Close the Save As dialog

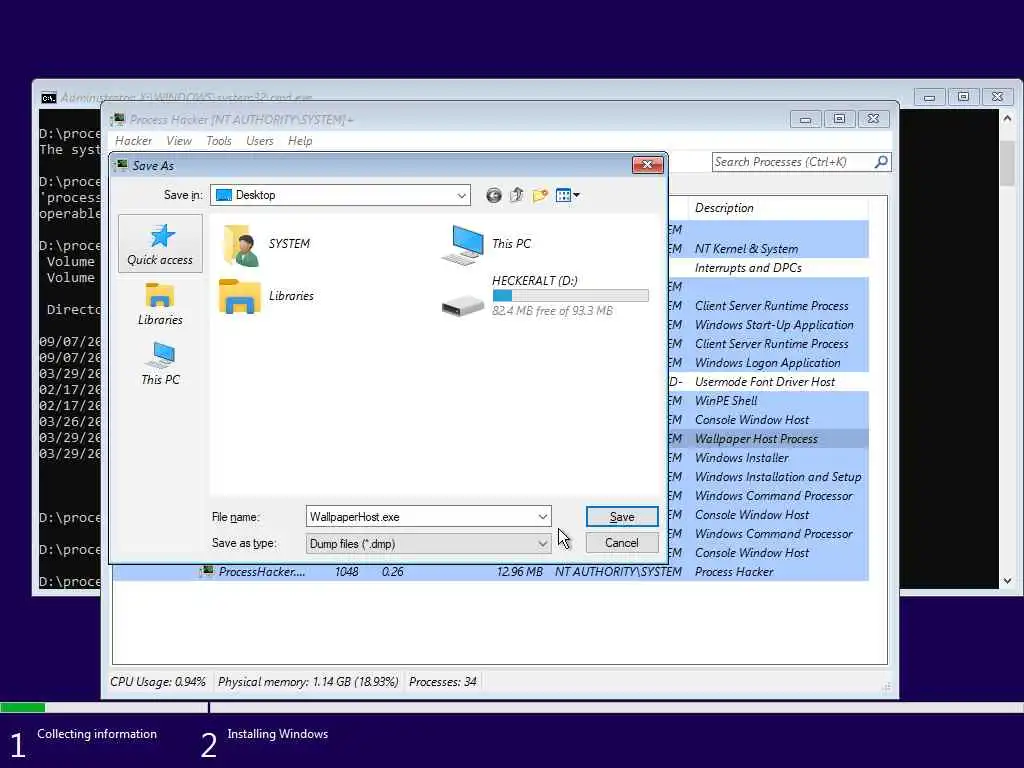pos(647,165)
